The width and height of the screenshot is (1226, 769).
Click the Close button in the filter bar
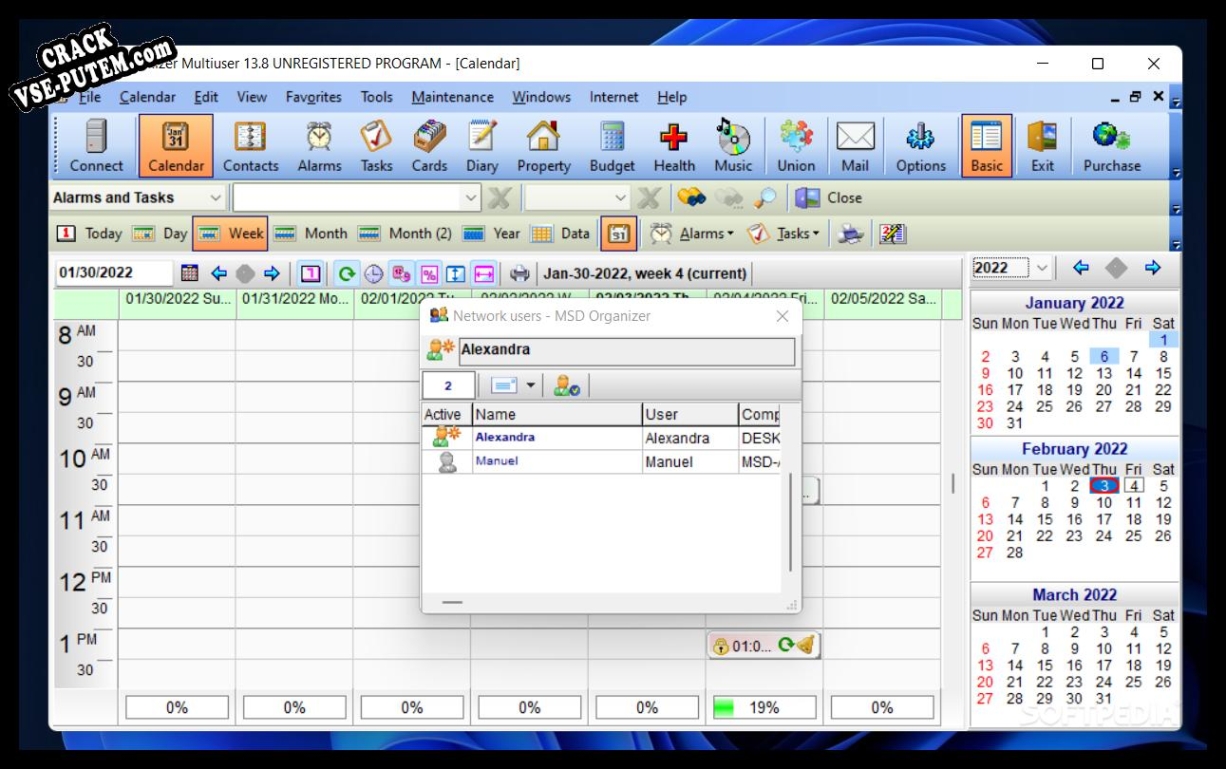click(x=829, y=198)
